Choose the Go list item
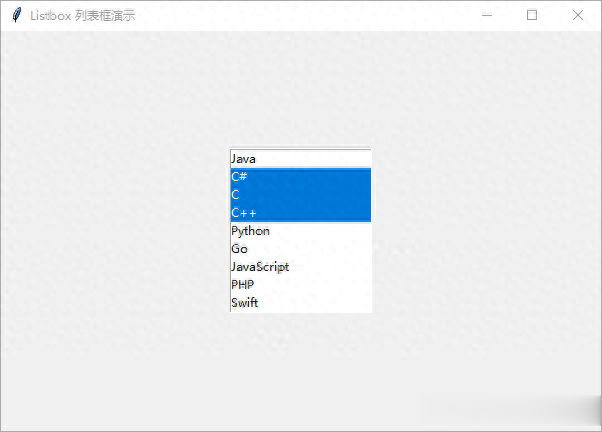 click(301, 249)
